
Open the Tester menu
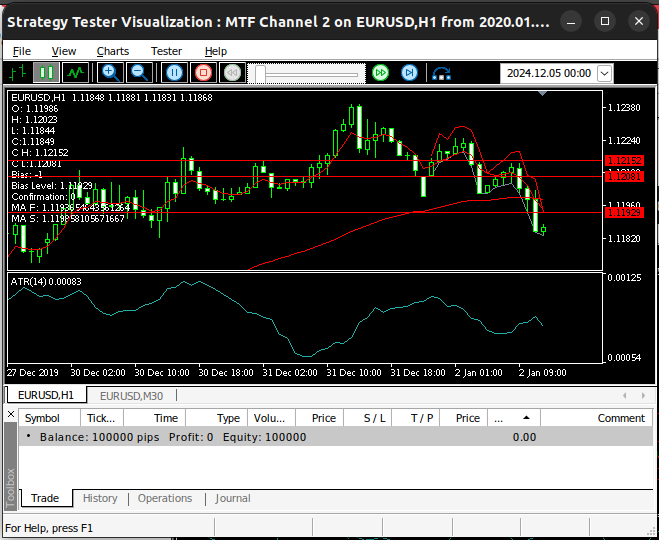click(166, 51)
